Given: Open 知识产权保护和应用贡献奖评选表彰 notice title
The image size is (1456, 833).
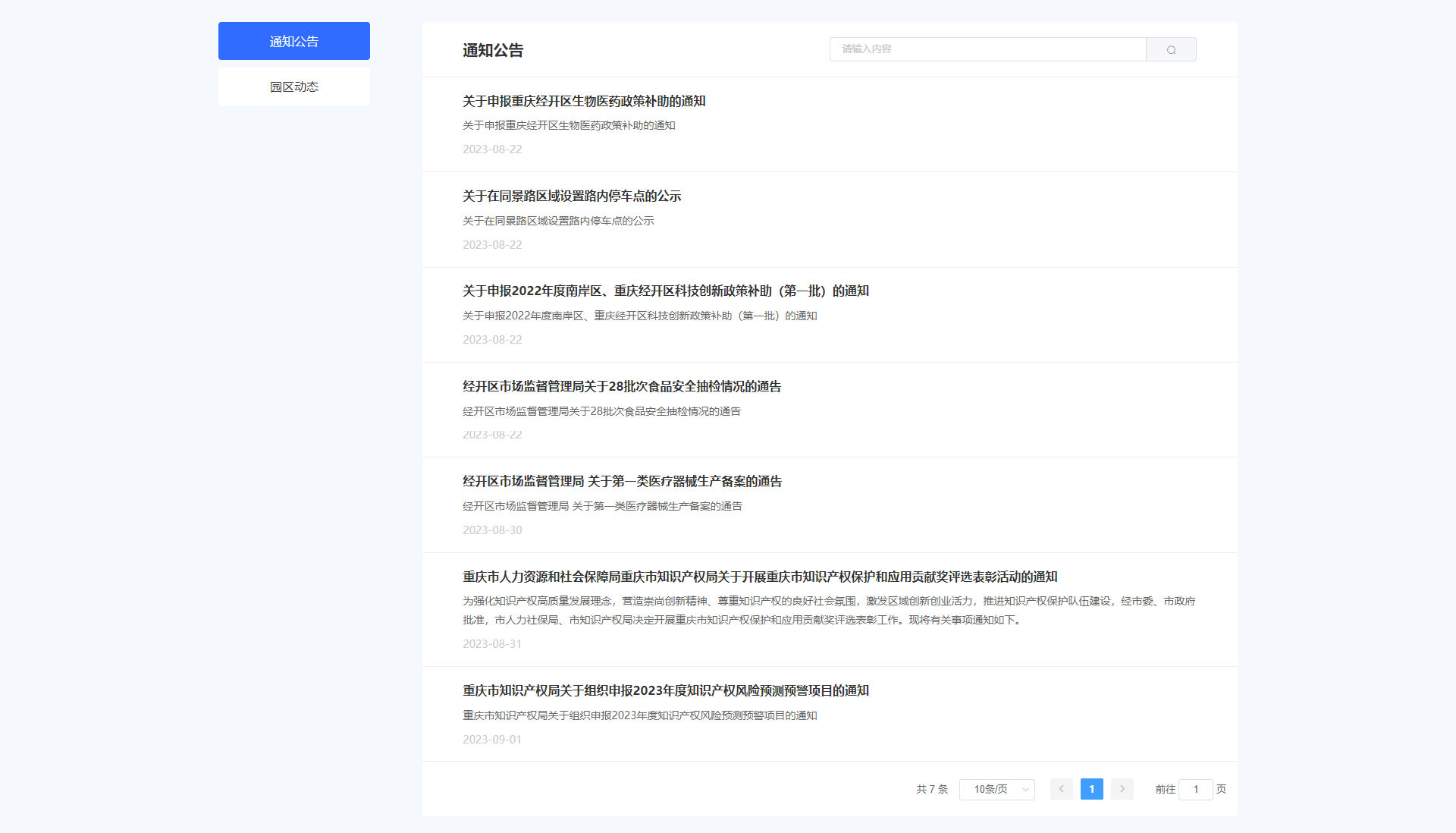Looking at the screenshot, I should pyautogui.click(x=759, y=577).
